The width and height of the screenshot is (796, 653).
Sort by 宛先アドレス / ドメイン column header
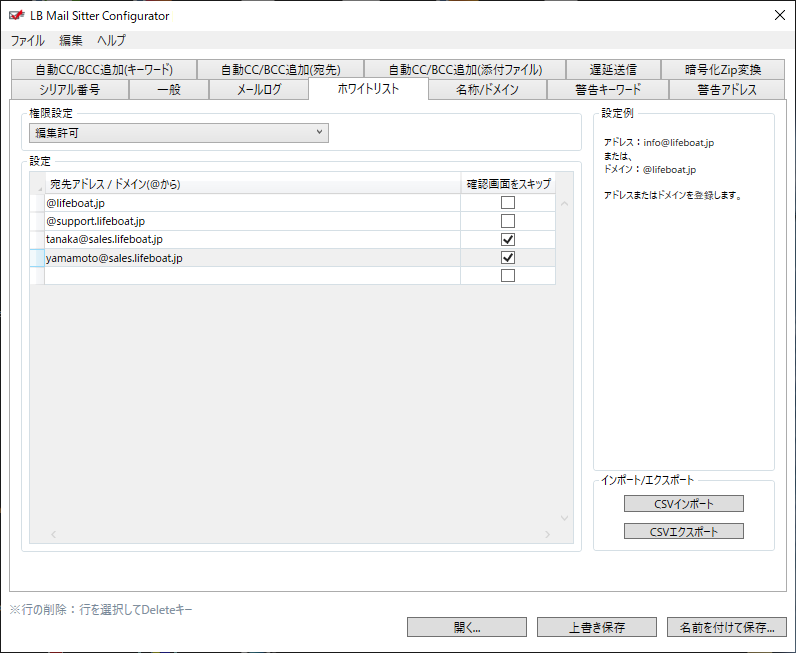point(252,184)
